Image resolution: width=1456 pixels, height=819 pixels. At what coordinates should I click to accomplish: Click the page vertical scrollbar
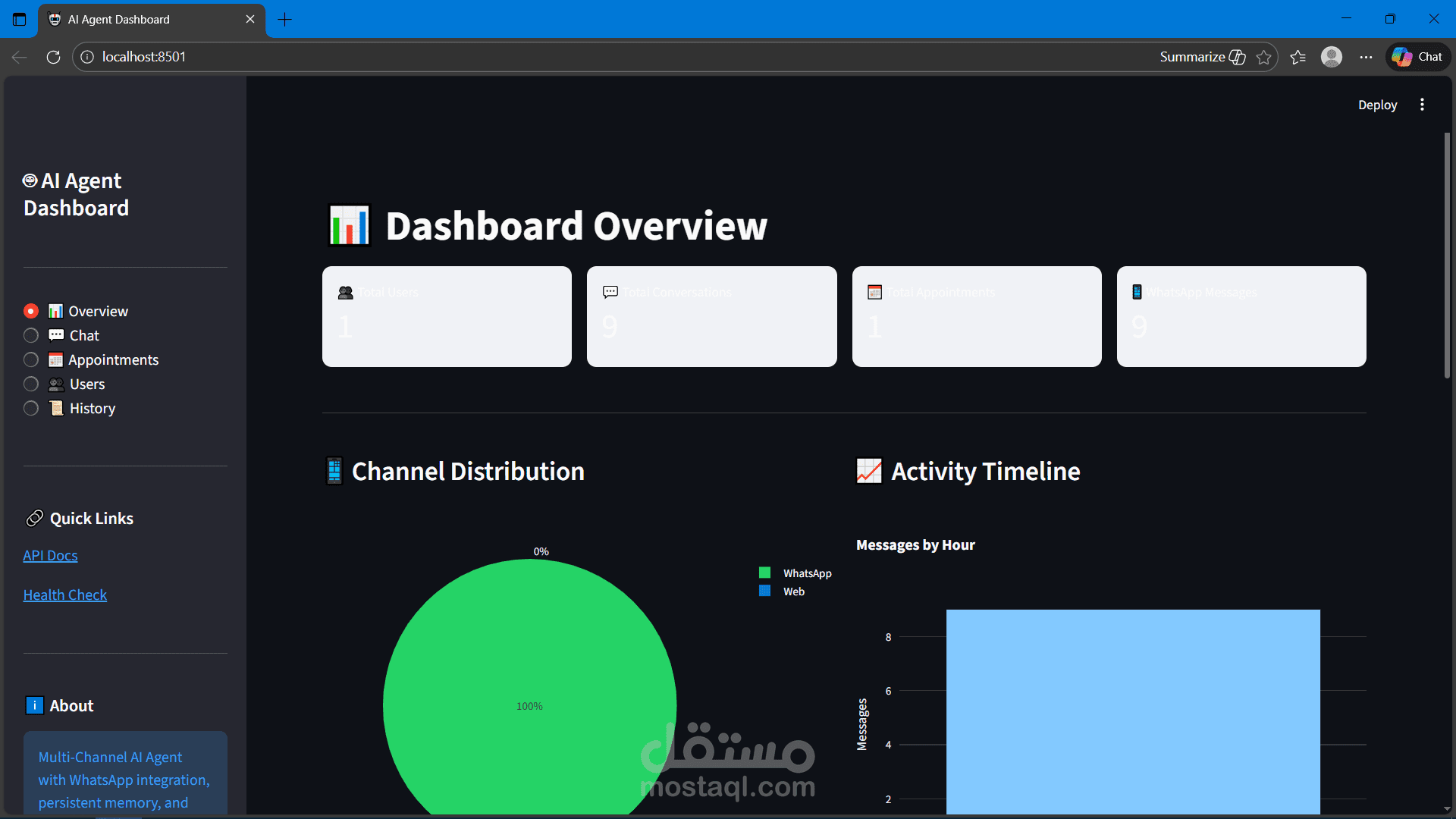[1447, 256]
